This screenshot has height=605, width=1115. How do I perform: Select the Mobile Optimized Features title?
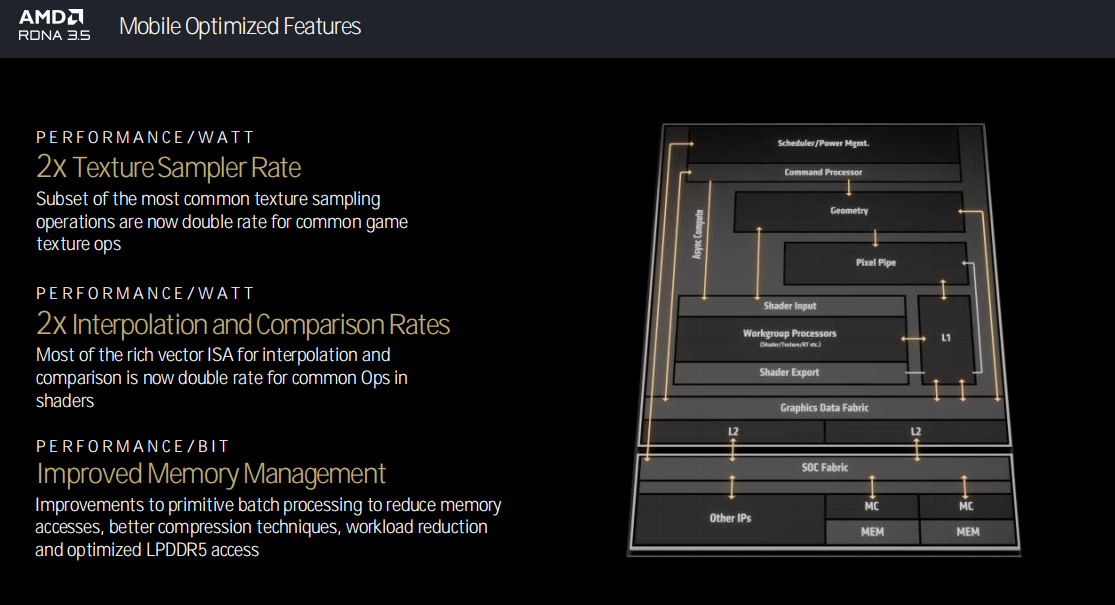(240, 26)
